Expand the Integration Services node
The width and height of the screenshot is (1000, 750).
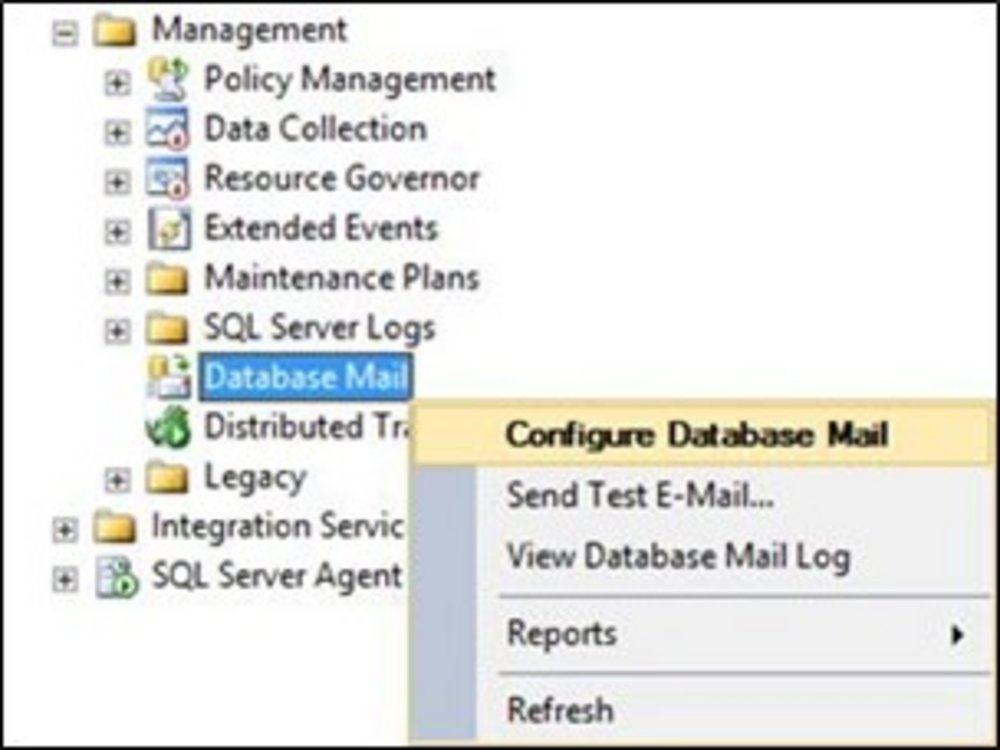pos(65,529)
